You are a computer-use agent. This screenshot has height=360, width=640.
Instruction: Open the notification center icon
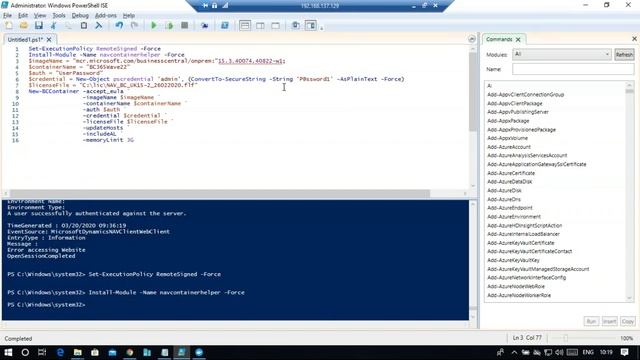[624, 352]
